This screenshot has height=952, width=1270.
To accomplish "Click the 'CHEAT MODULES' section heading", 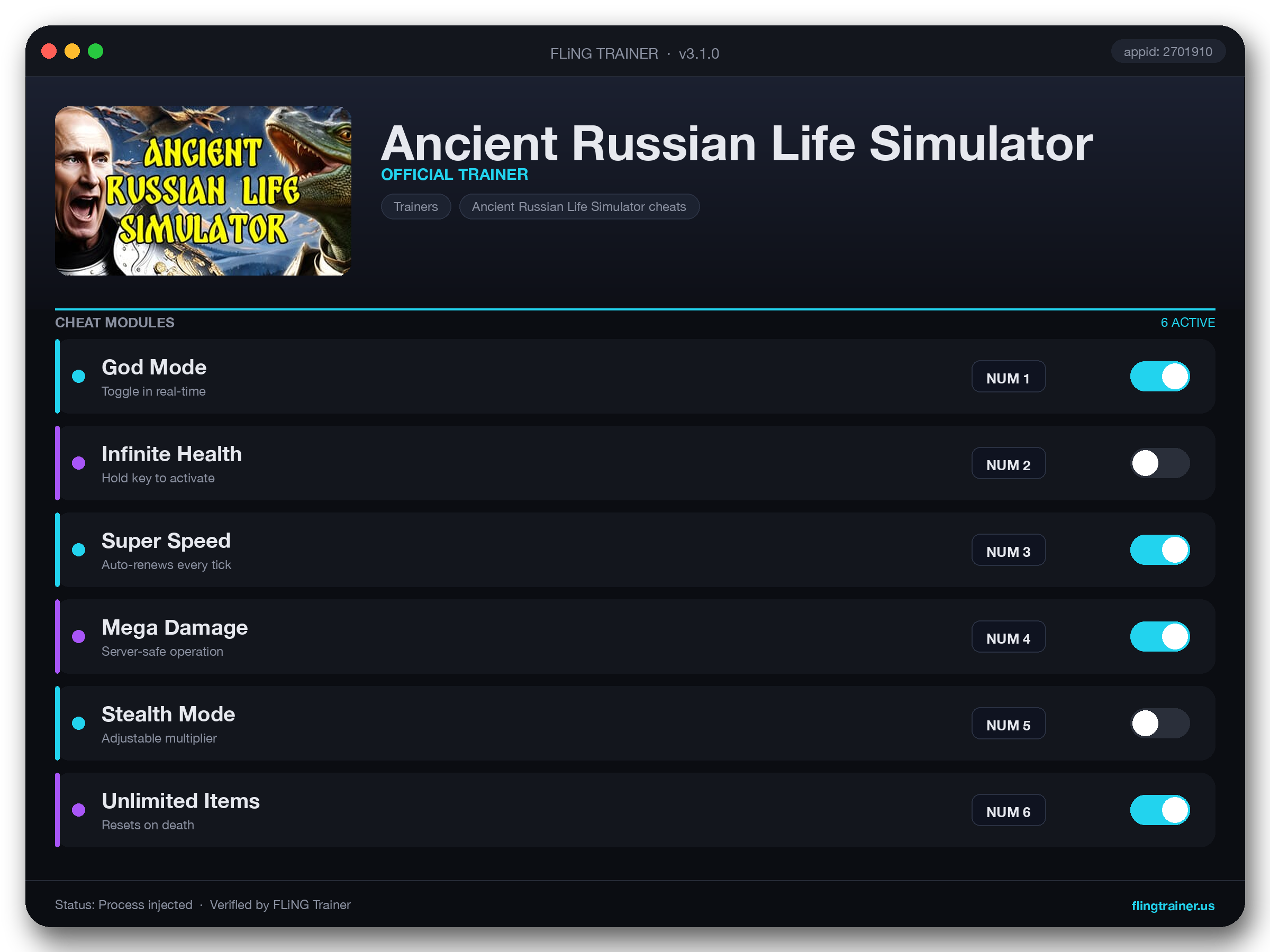I will pyautogui.click(x=115, y=323).
